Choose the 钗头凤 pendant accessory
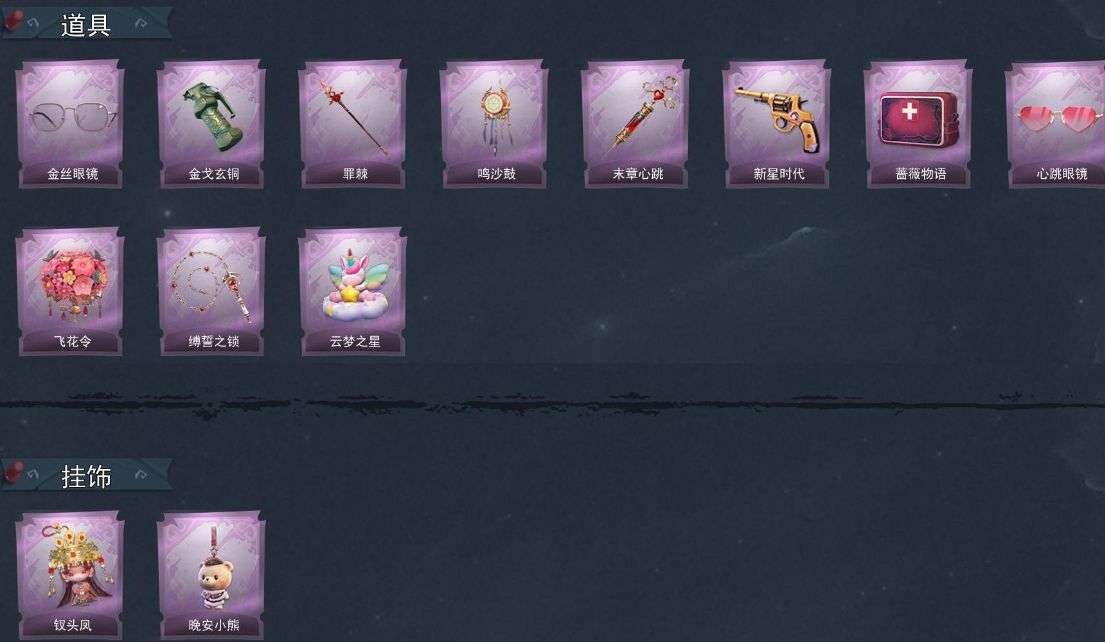Image resolution: width=1105 pixels, height=642 pixels. (70, 576)
